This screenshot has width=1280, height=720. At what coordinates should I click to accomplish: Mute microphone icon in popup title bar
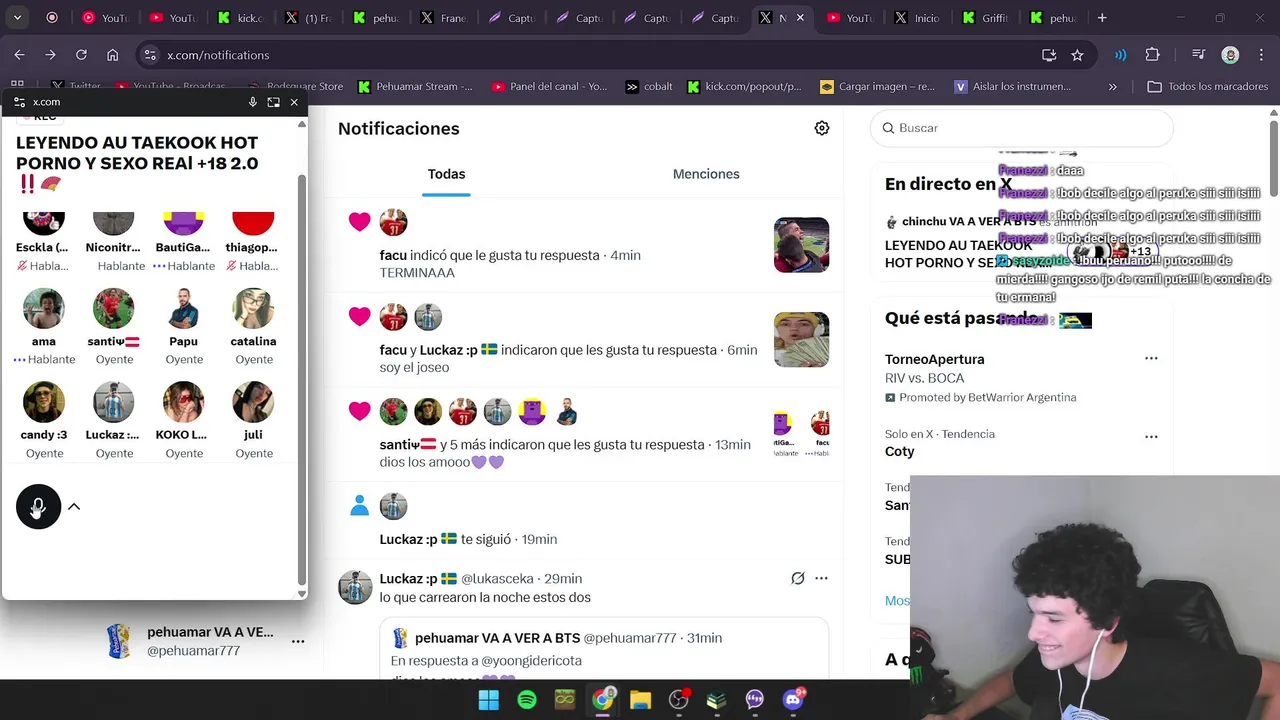[252, 102]
